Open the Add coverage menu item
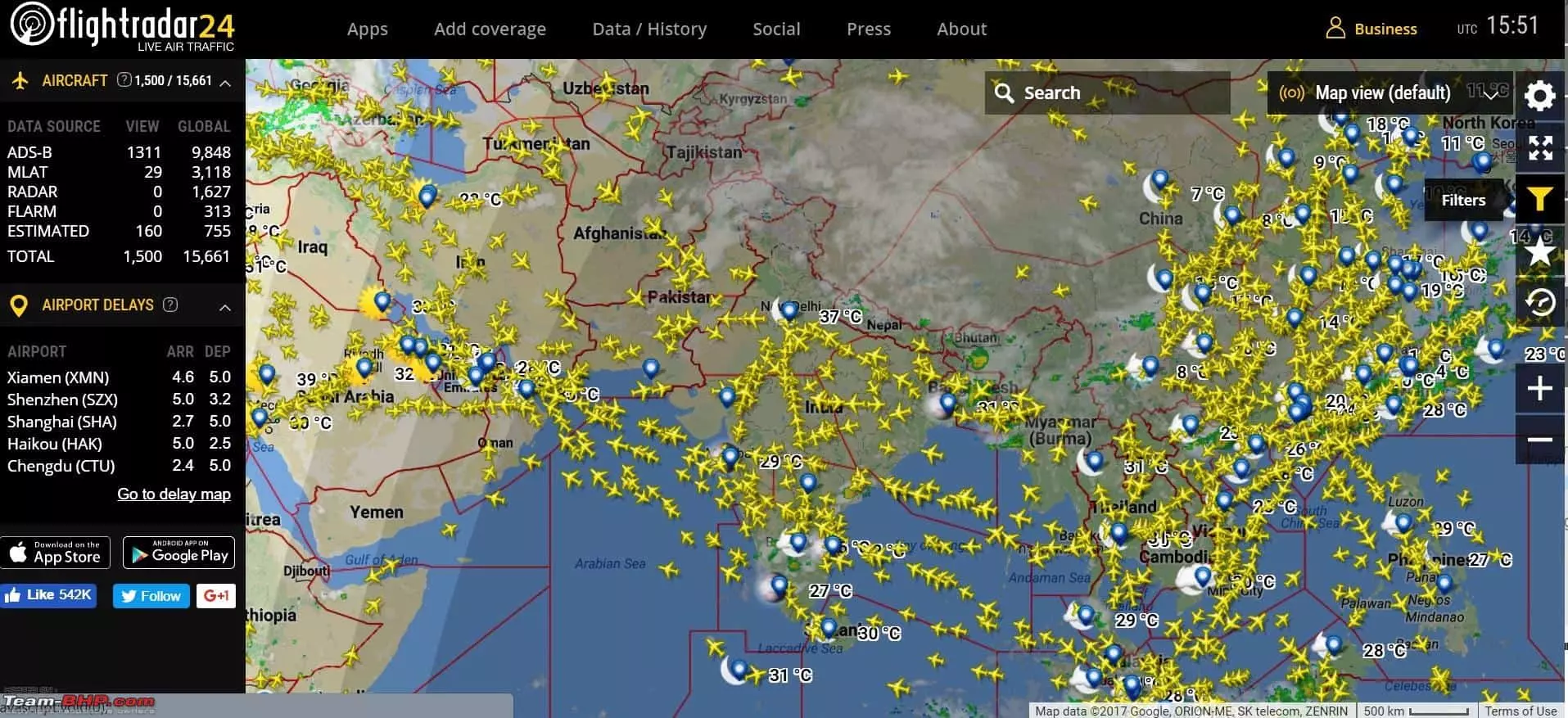 point(490,29)
